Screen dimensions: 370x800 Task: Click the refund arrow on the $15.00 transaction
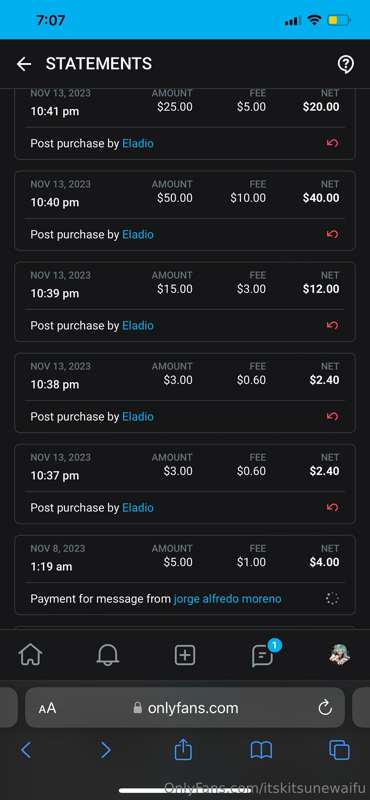tap(332, 325)
